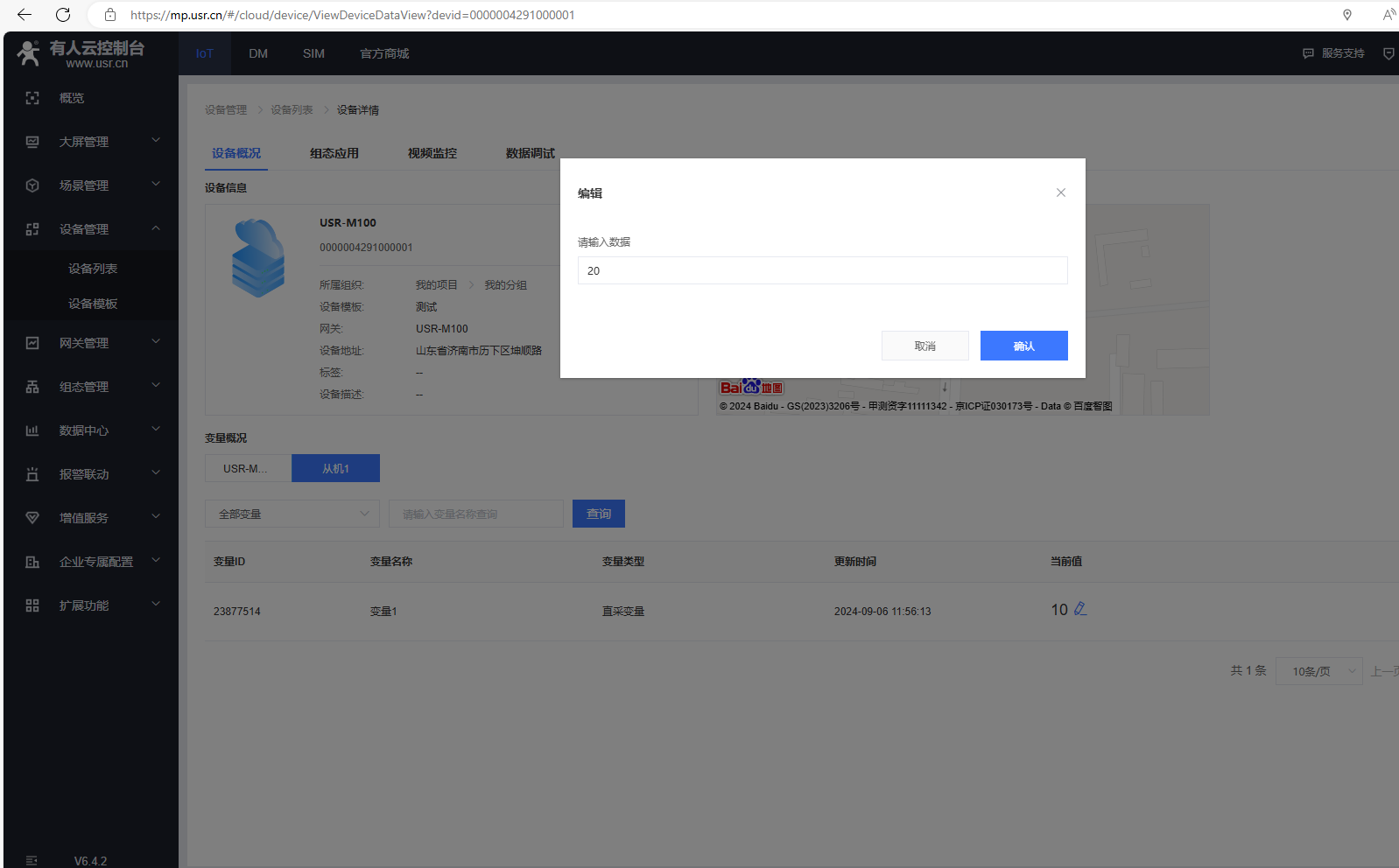Select the SIM top navigation tab
The height and width of the screenshot is (868, 1399).
pyautogui.click(x=313, y=53)
